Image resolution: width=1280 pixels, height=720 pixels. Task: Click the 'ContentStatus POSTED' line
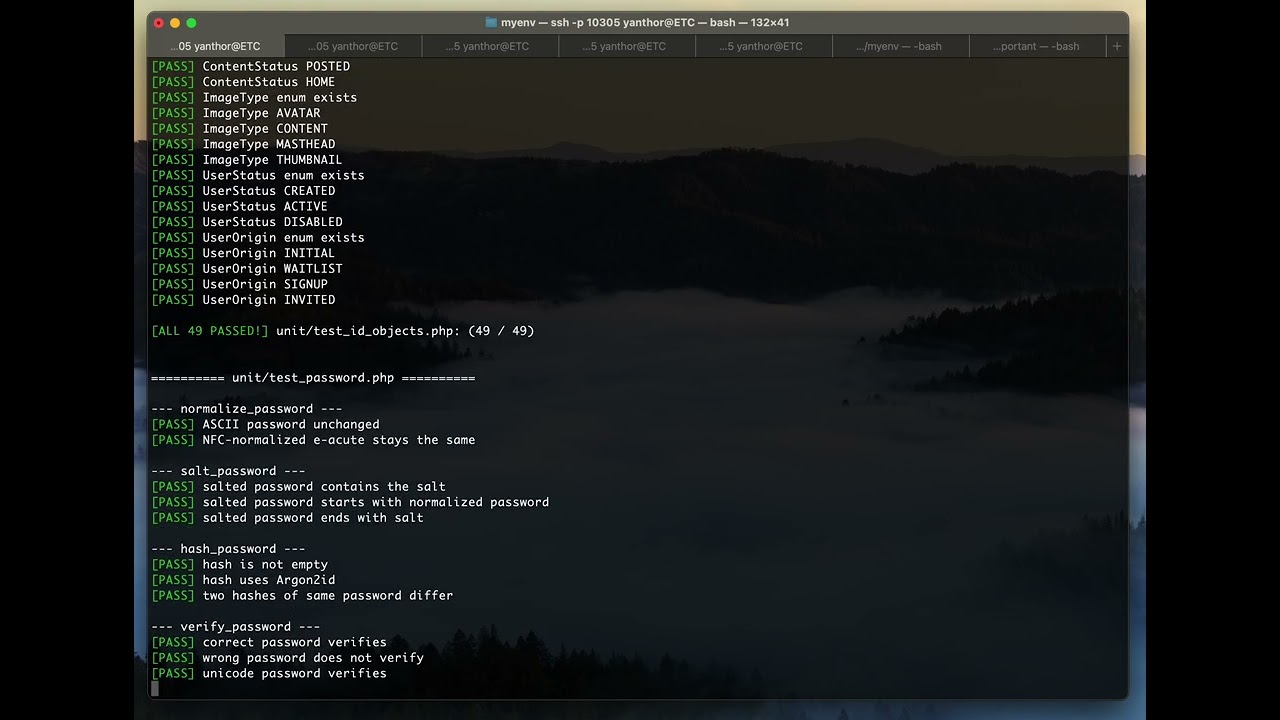click(x=251, y=67)
